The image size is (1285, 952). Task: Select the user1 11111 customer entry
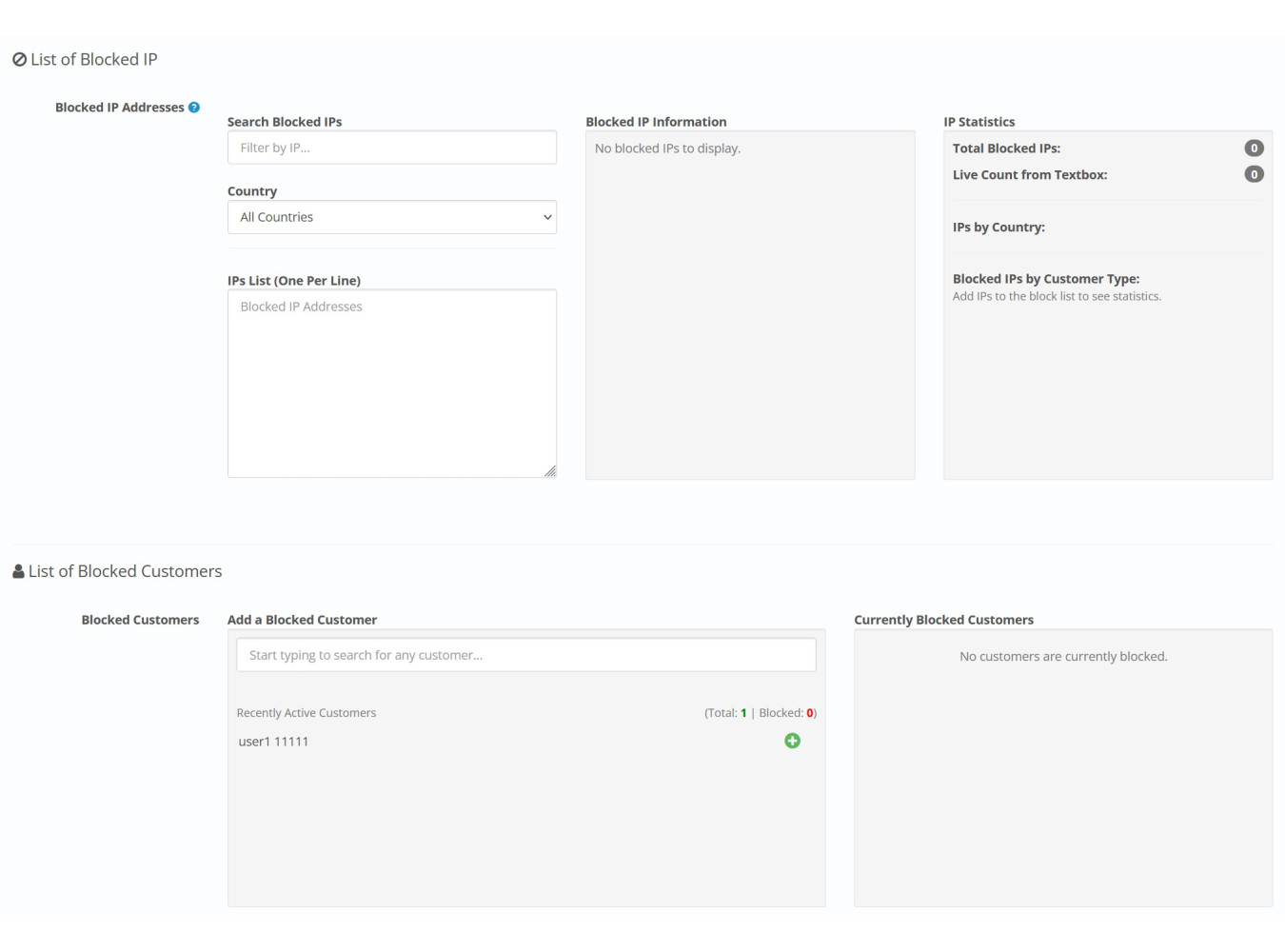[273, 742]
